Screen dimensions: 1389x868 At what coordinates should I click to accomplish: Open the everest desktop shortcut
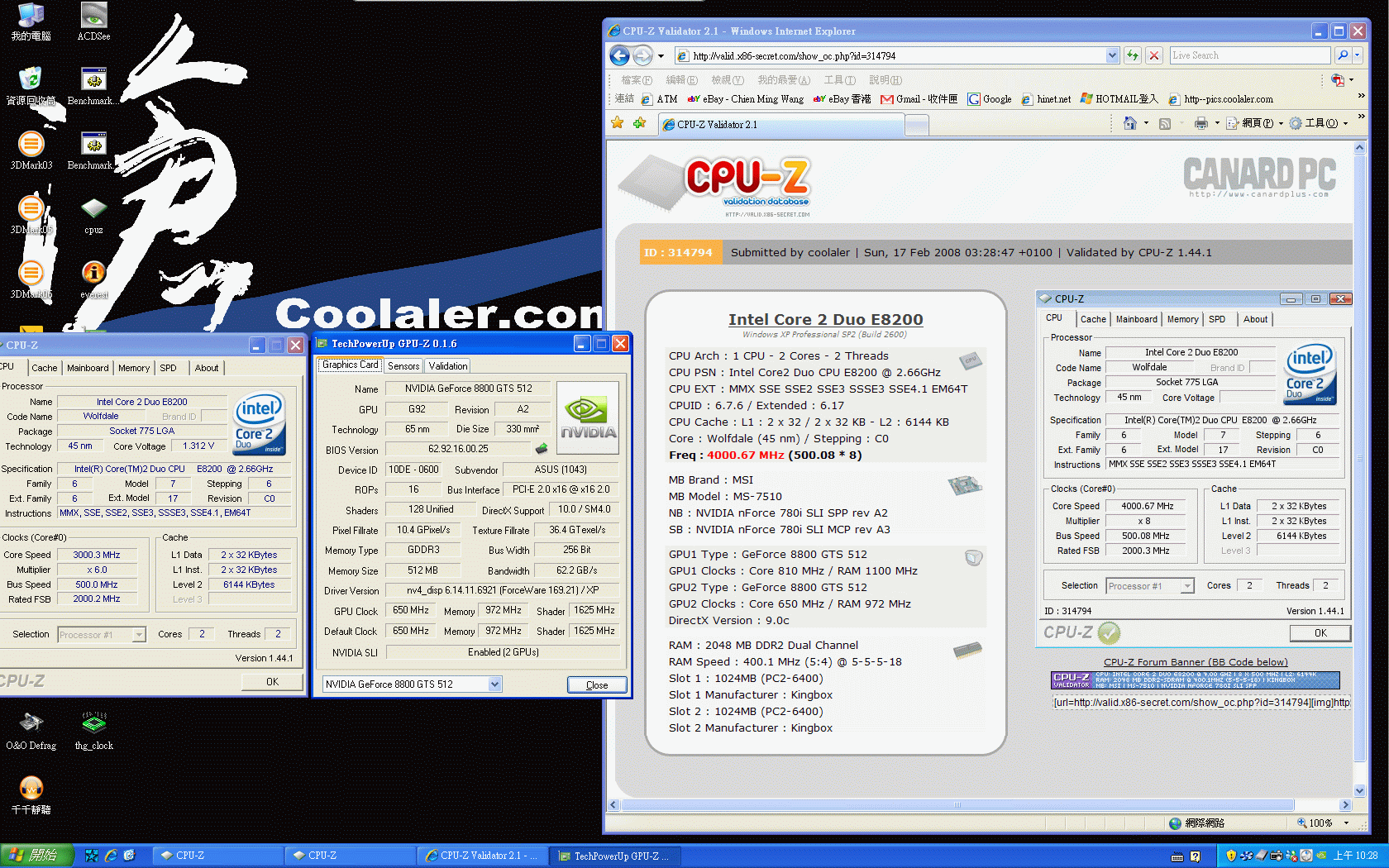coord(93,279)
